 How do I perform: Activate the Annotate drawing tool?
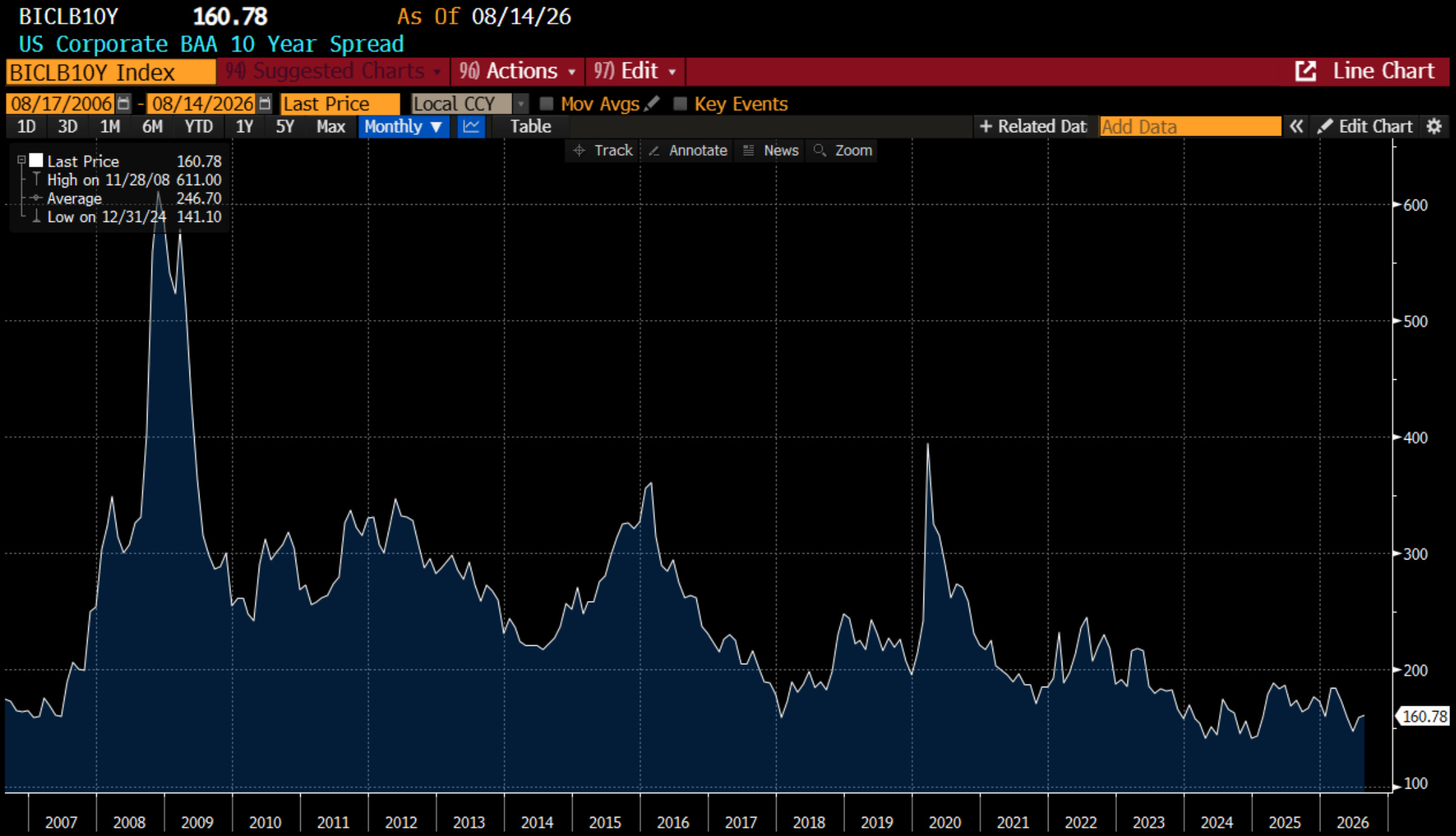point(688,150)
